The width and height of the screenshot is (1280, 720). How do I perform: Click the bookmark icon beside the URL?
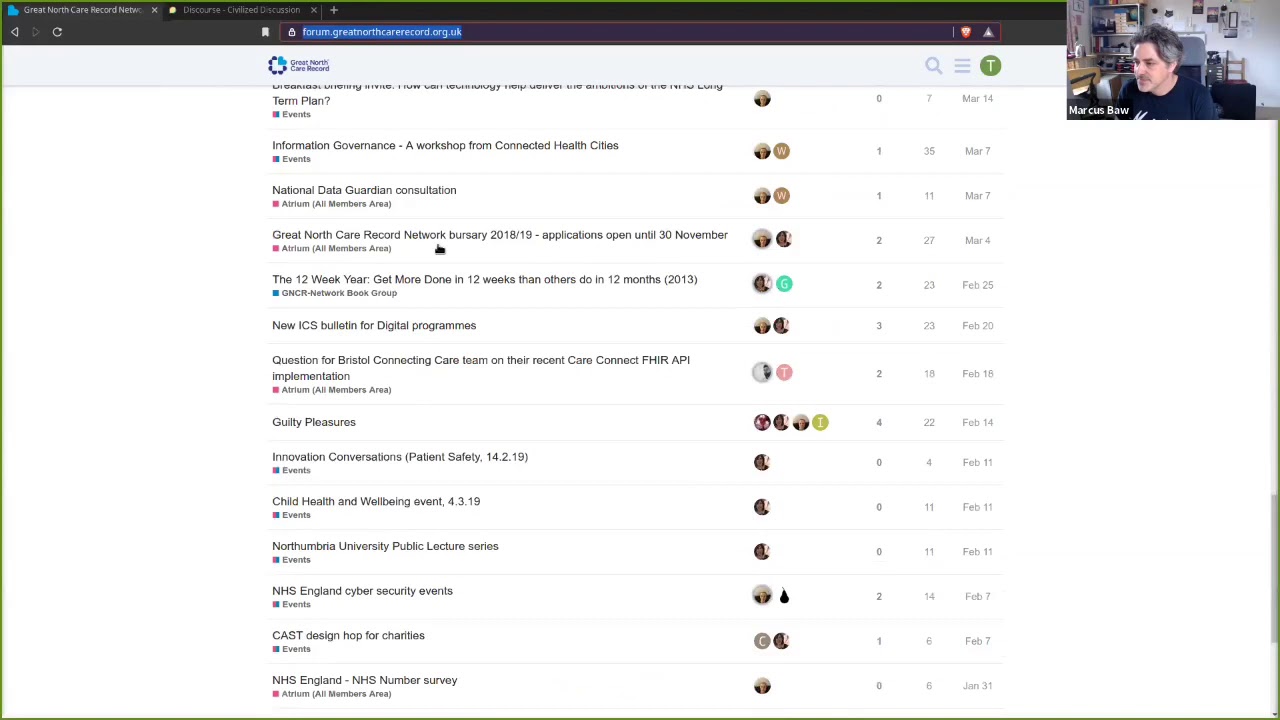[265, 32]
